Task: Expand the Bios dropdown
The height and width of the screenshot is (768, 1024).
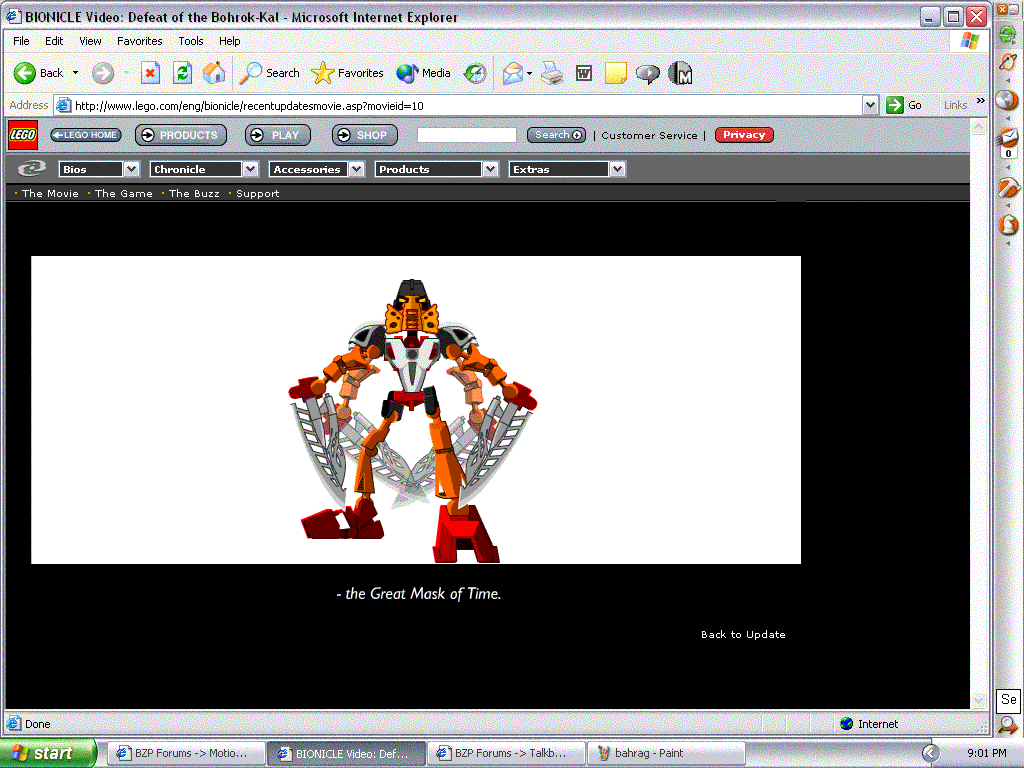Action: (131, 169)
